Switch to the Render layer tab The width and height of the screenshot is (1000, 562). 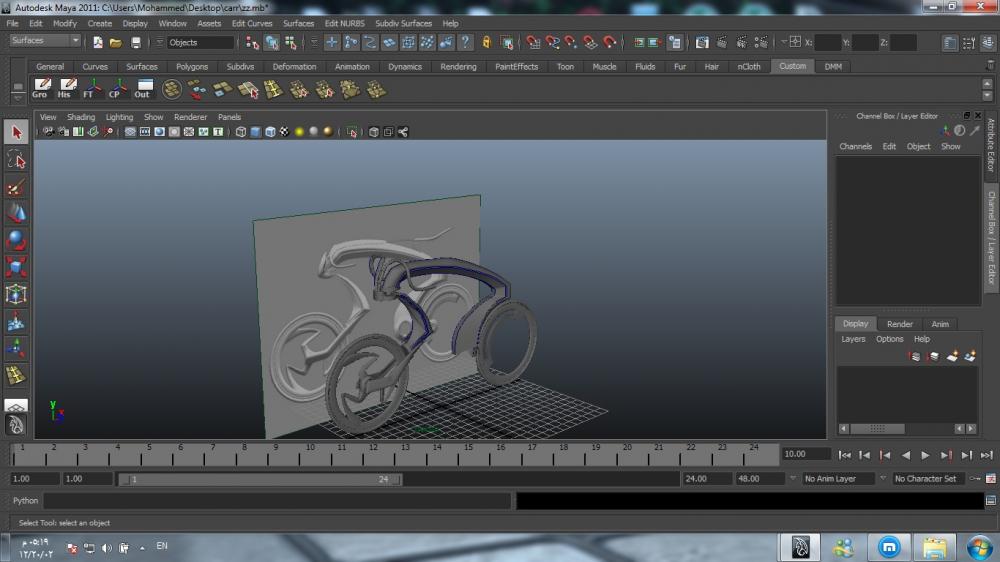click(x=899, y=324)
